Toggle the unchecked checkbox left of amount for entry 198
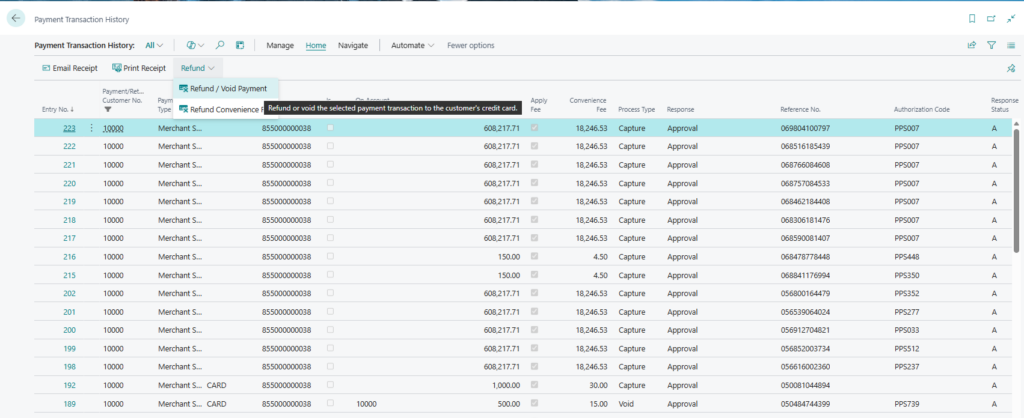Image resolution: width=1024 pixels, height=418 pixels. 330,366
